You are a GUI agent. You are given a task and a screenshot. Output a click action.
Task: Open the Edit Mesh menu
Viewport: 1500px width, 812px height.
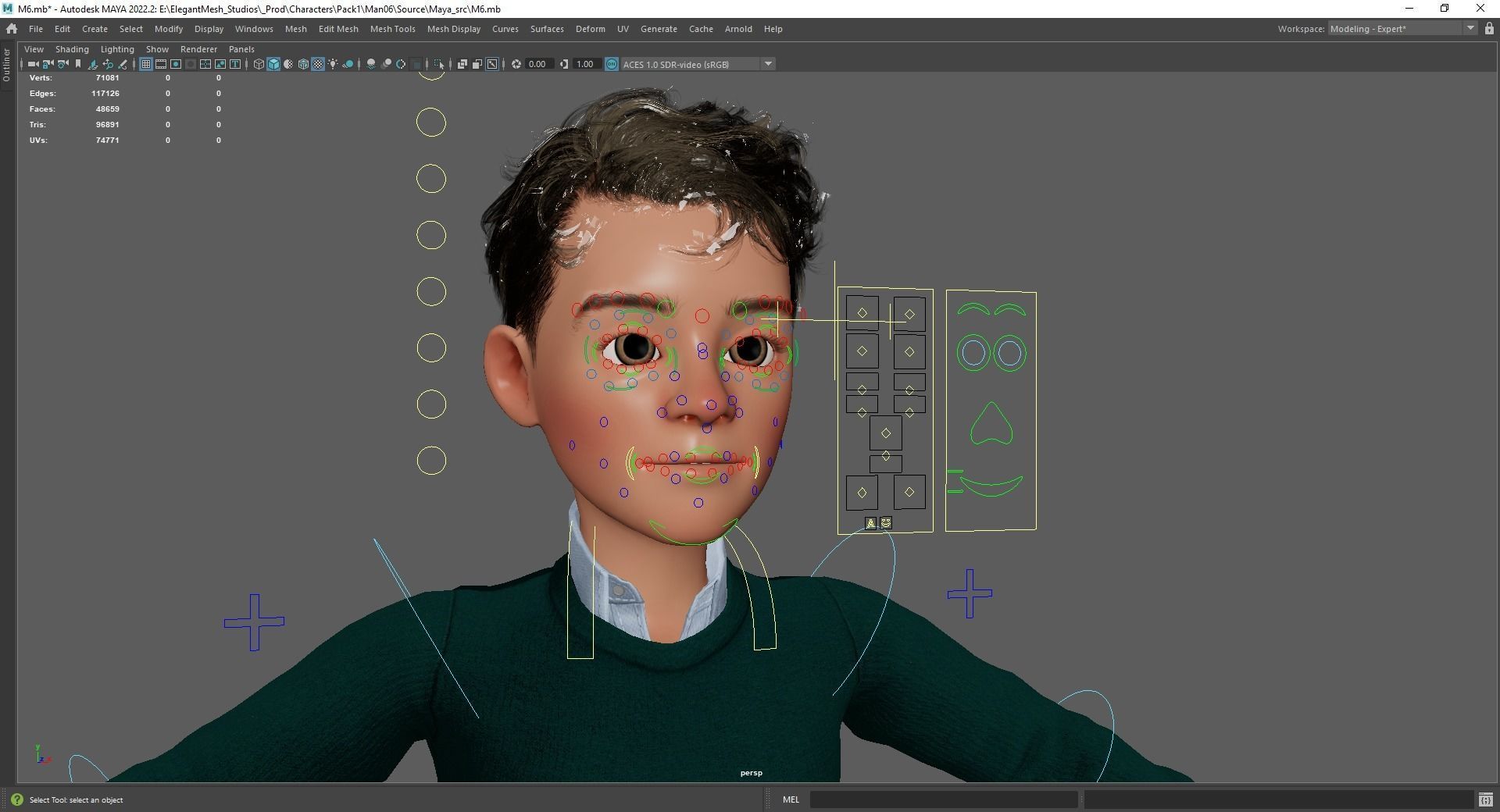pyautogui.click(x=338, y=29)
